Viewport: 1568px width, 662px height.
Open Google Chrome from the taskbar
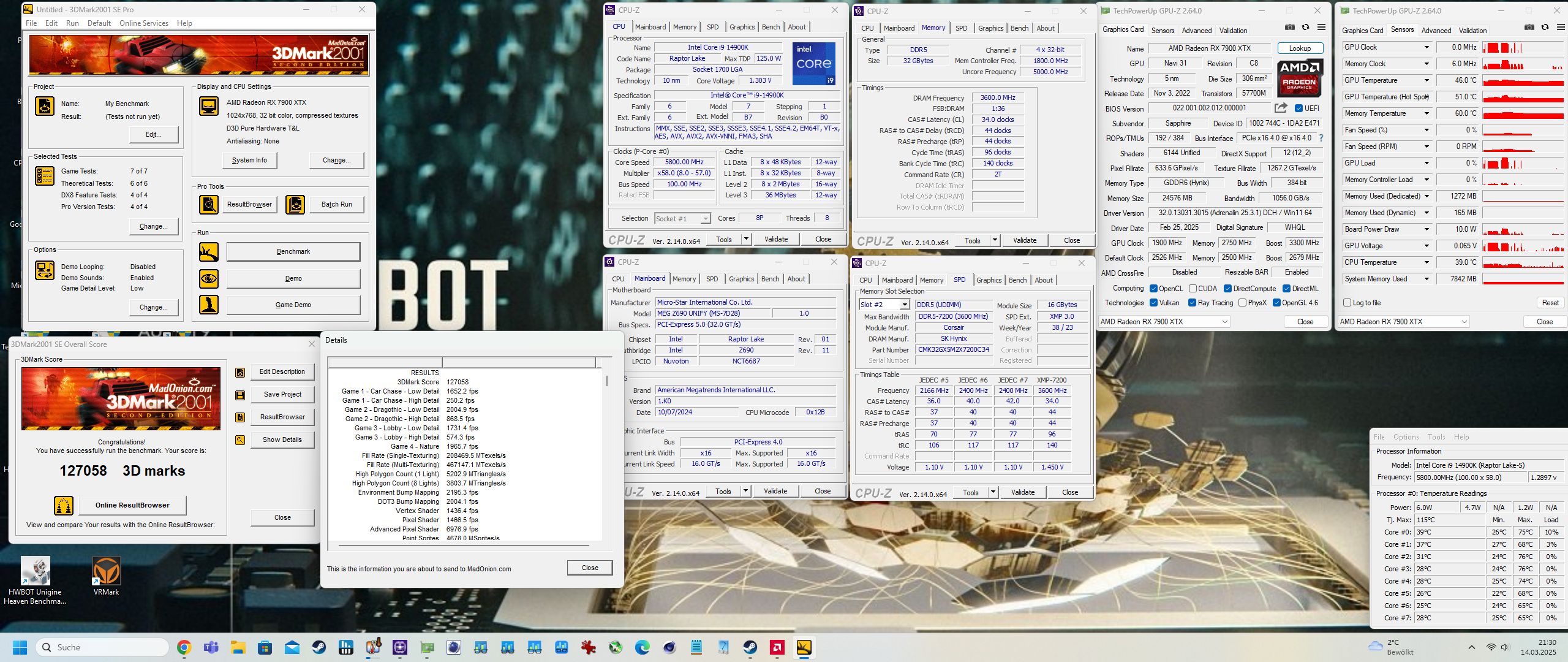click(x=184, y=647)
